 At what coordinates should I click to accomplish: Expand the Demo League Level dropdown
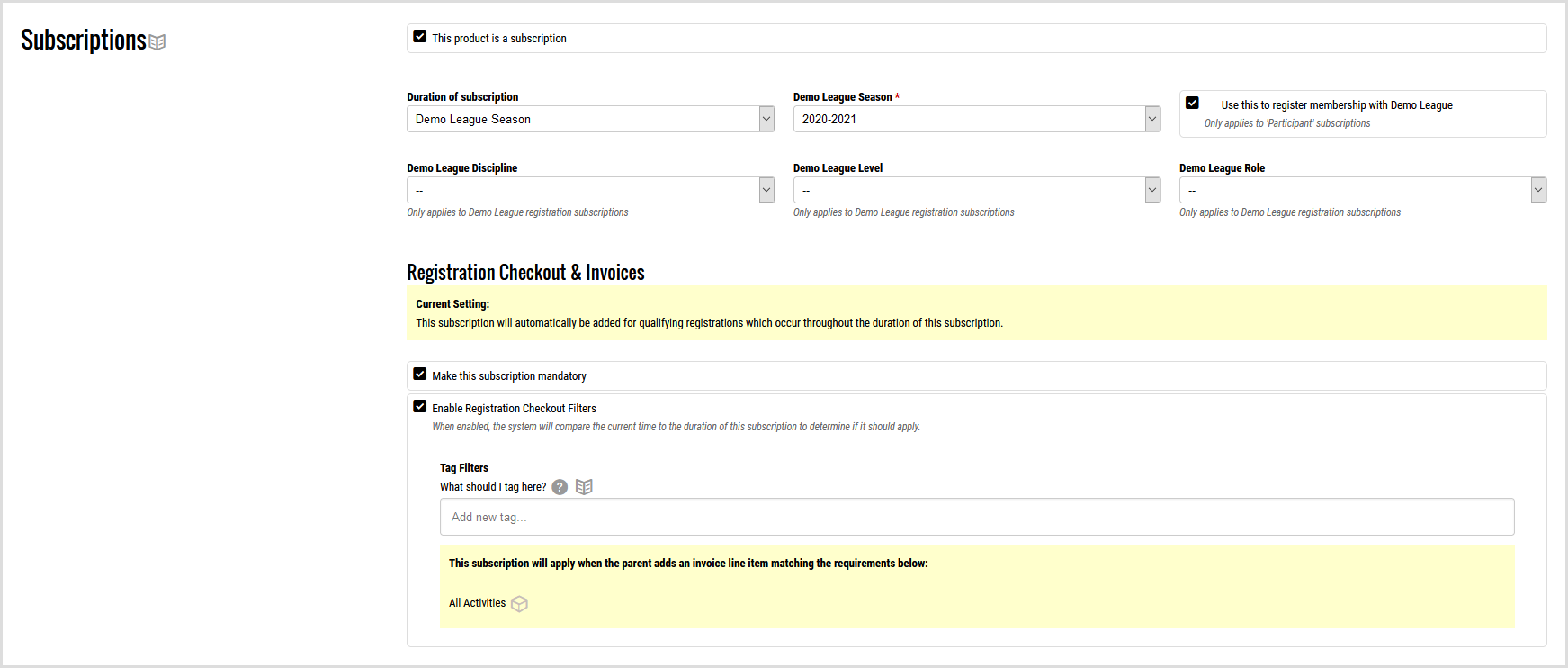[x=976, y=190]
